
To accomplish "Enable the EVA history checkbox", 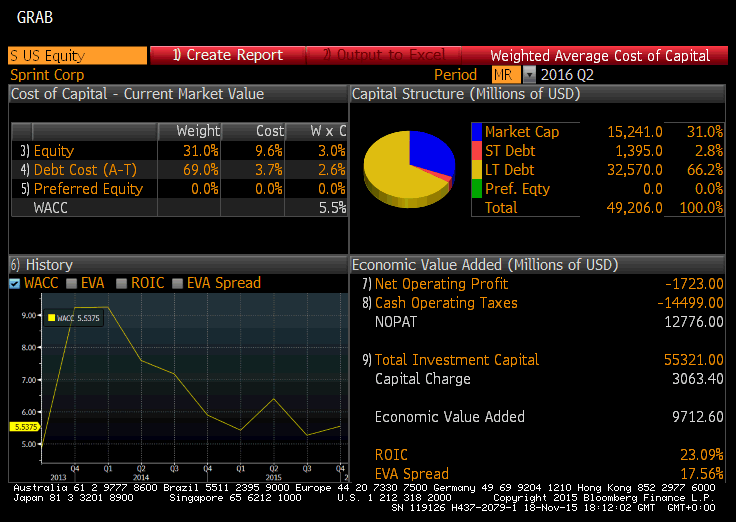I will coord(71,284).
